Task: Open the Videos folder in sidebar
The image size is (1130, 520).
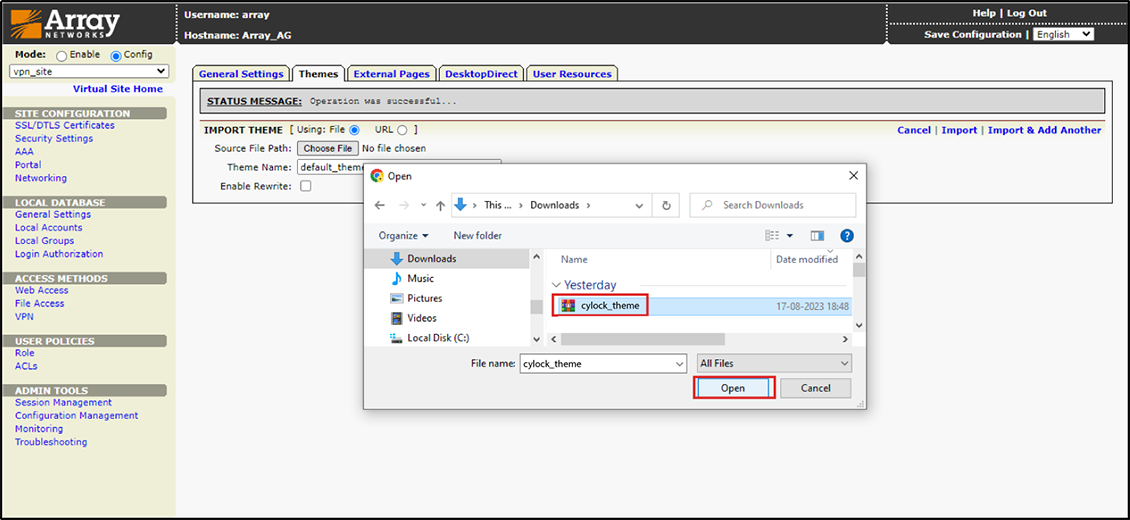Action: 421,318
